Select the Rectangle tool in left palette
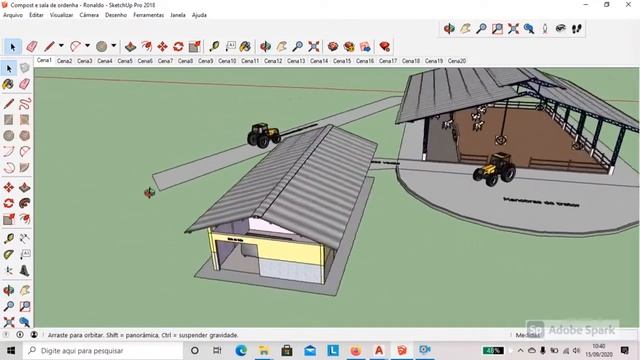This screenshot has width=640, height=360. 9,120
